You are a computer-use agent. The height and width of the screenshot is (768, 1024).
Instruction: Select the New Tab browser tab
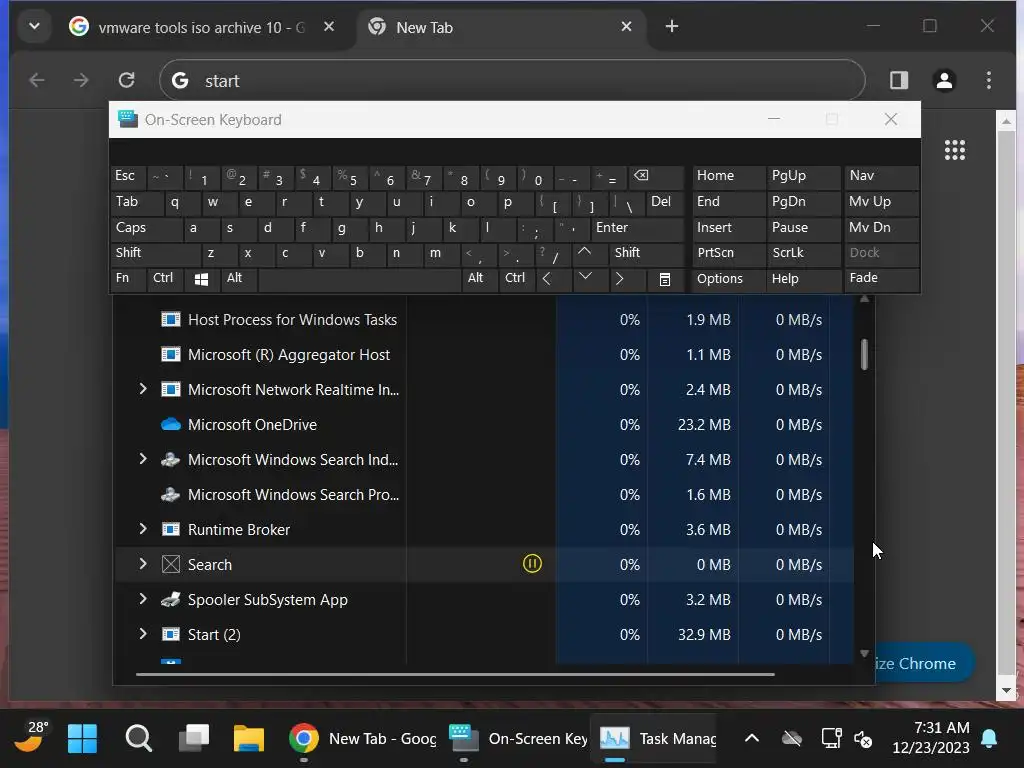click(500, 27)
